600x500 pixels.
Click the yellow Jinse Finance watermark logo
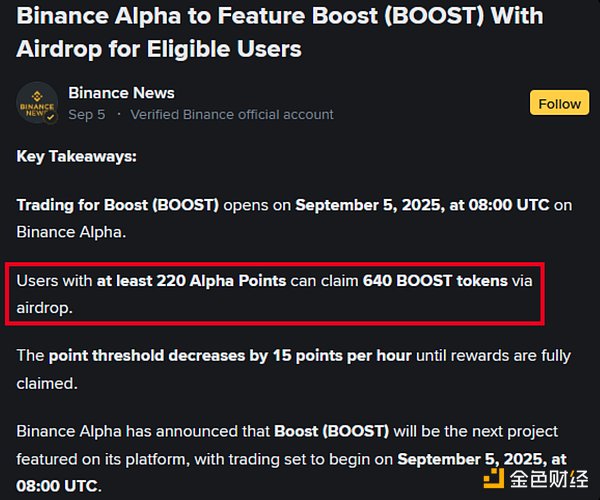point(494,479)
